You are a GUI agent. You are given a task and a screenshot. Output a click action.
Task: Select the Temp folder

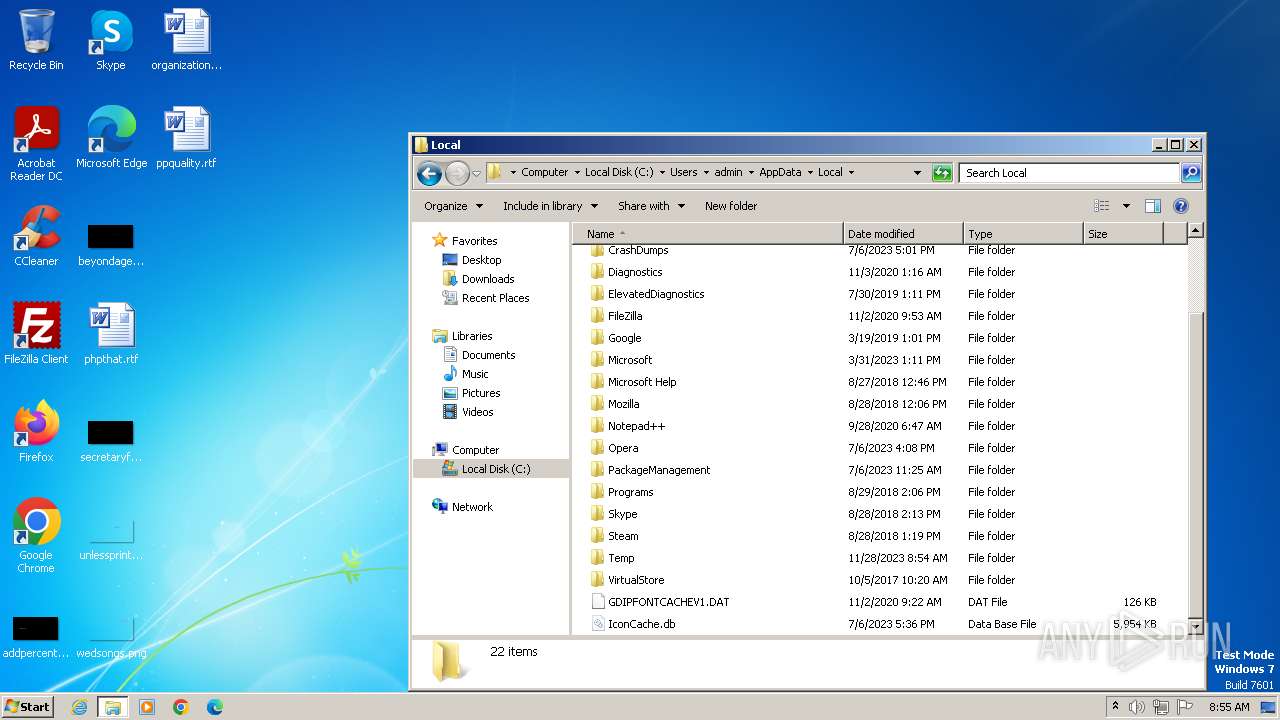coord(621,558)
